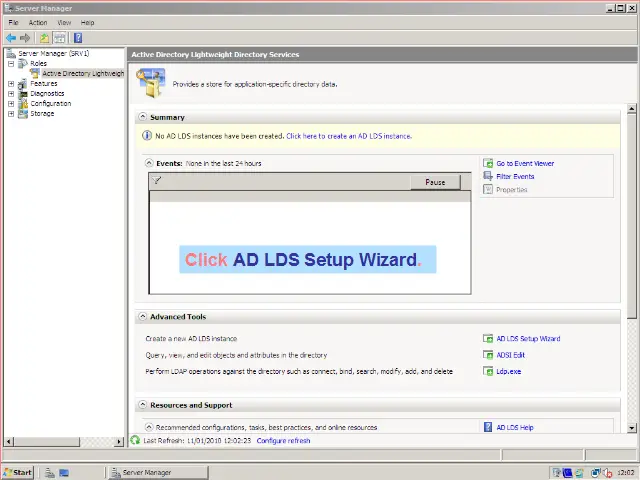The height and width of the screenshot is (480, 640).
Task: Click the Back arrow toolbar icon
Action: coord(11,38)
